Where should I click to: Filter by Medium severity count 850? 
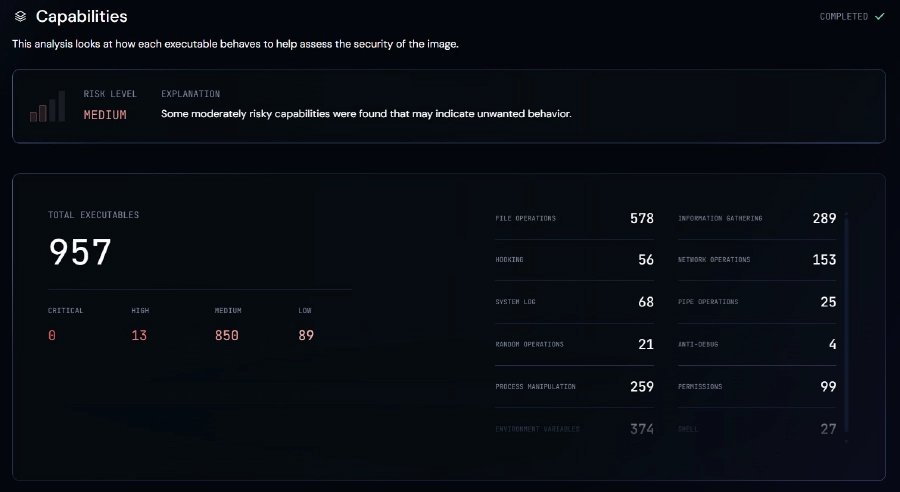tap(227, 335)
